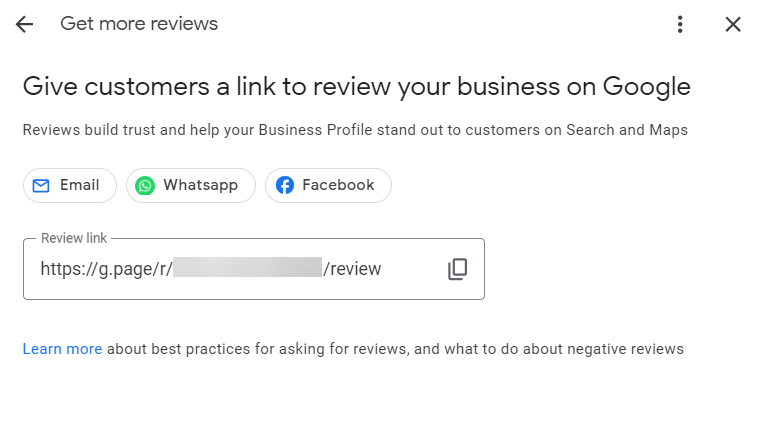
Task: Click the "Reviews build trust" description text
Action: [355, 130]
